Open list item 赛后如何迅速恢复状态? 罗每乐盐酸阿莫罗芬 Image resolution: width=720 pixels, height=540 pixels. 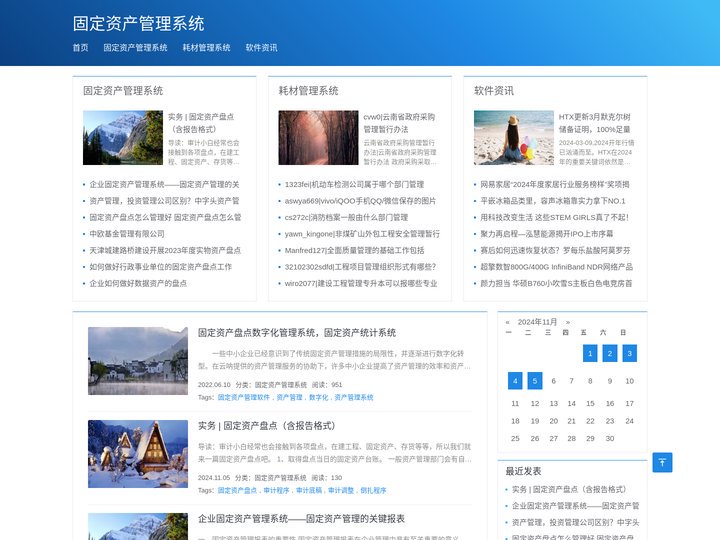555,250
